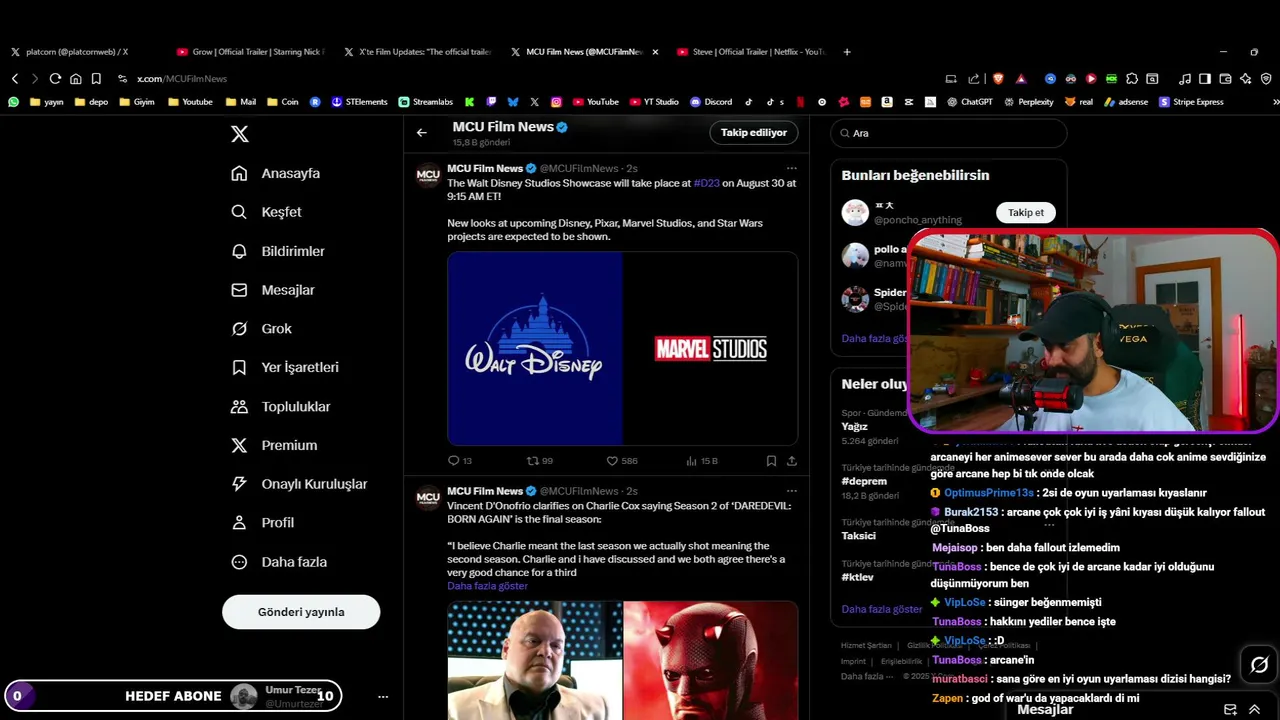
Task: Toggle the browser sidebar panel
Action: click(1205, 78)
